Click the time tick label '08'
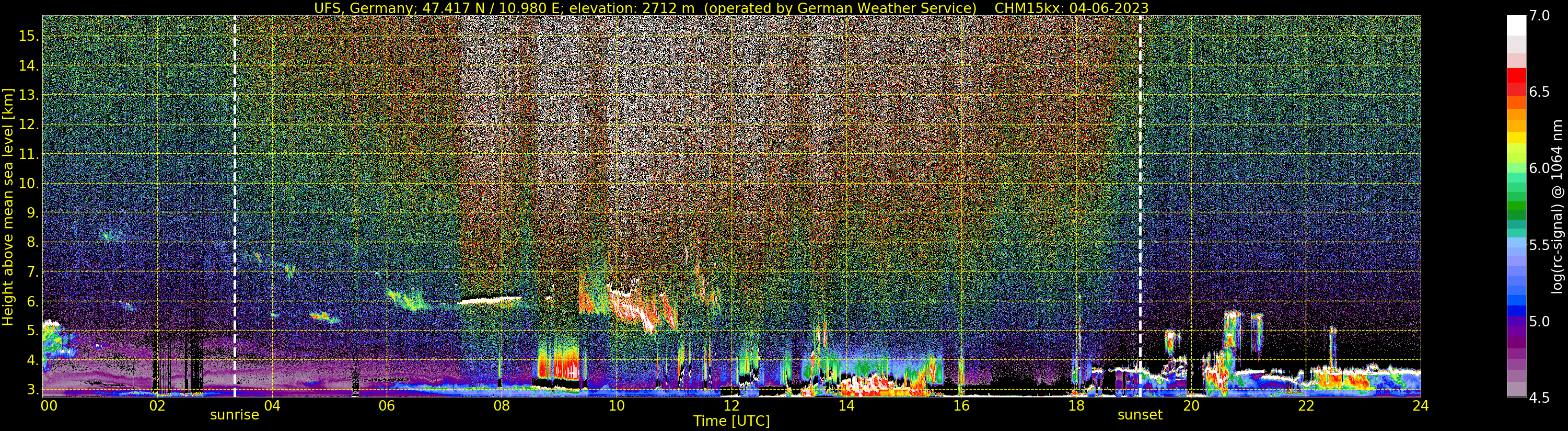The width and height of the screenshot is (1568, 431). tap(502, 406)
